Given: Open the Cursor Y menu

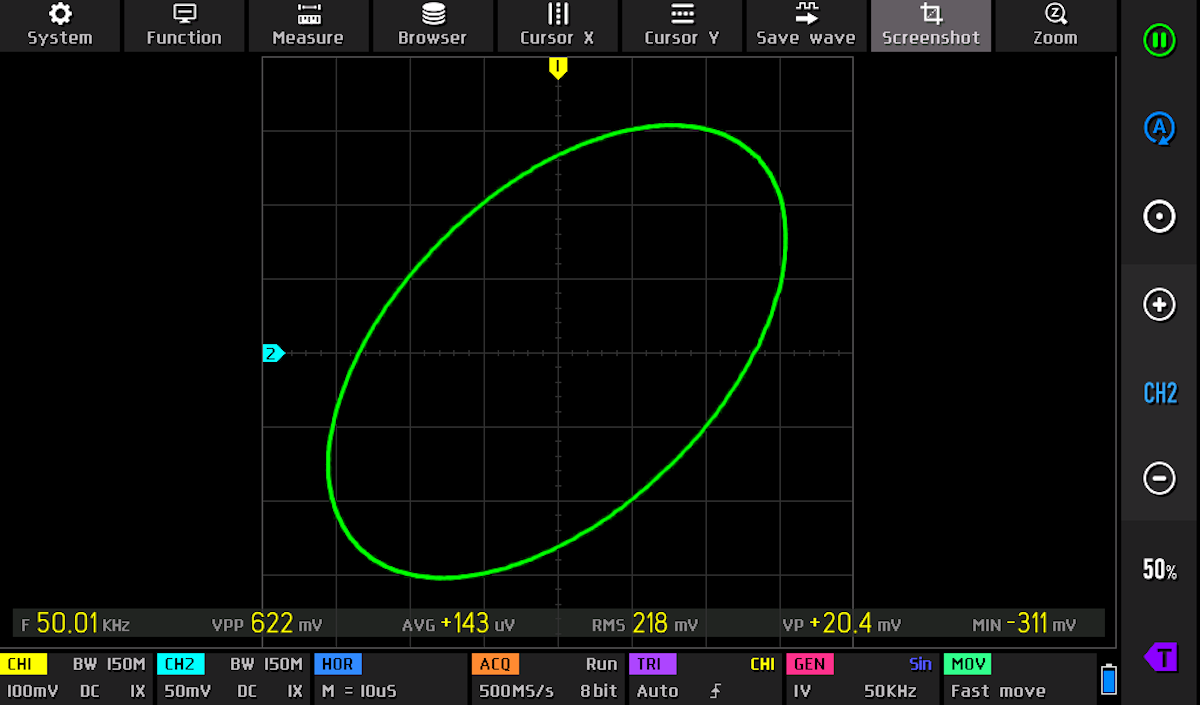Looking at the screenshot, I should (682, 26).
